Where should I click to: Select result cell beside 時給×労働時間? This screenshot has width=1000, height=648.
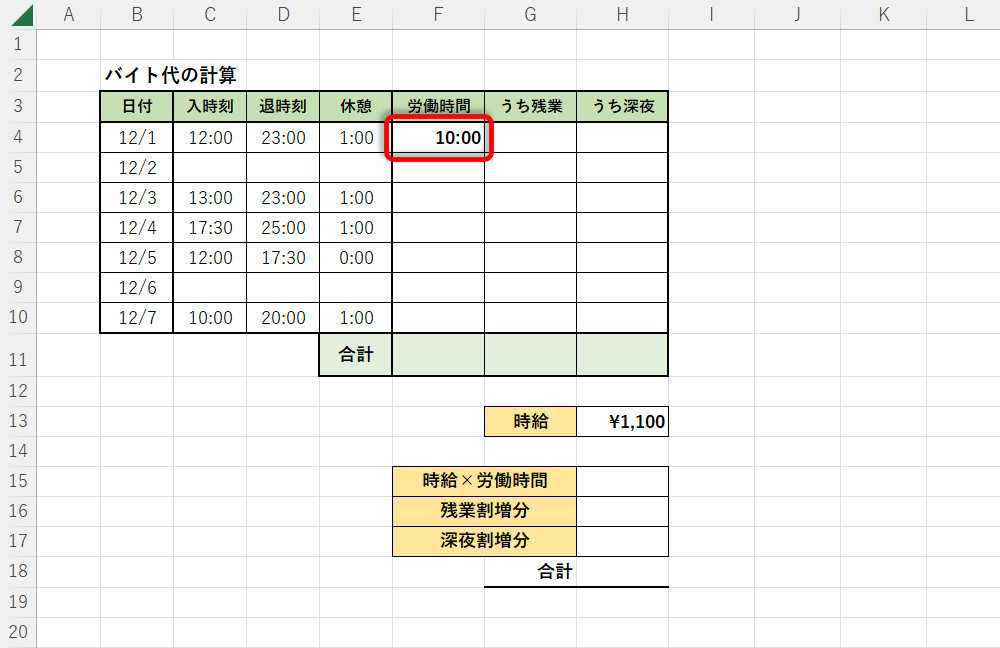pos(622,482)
